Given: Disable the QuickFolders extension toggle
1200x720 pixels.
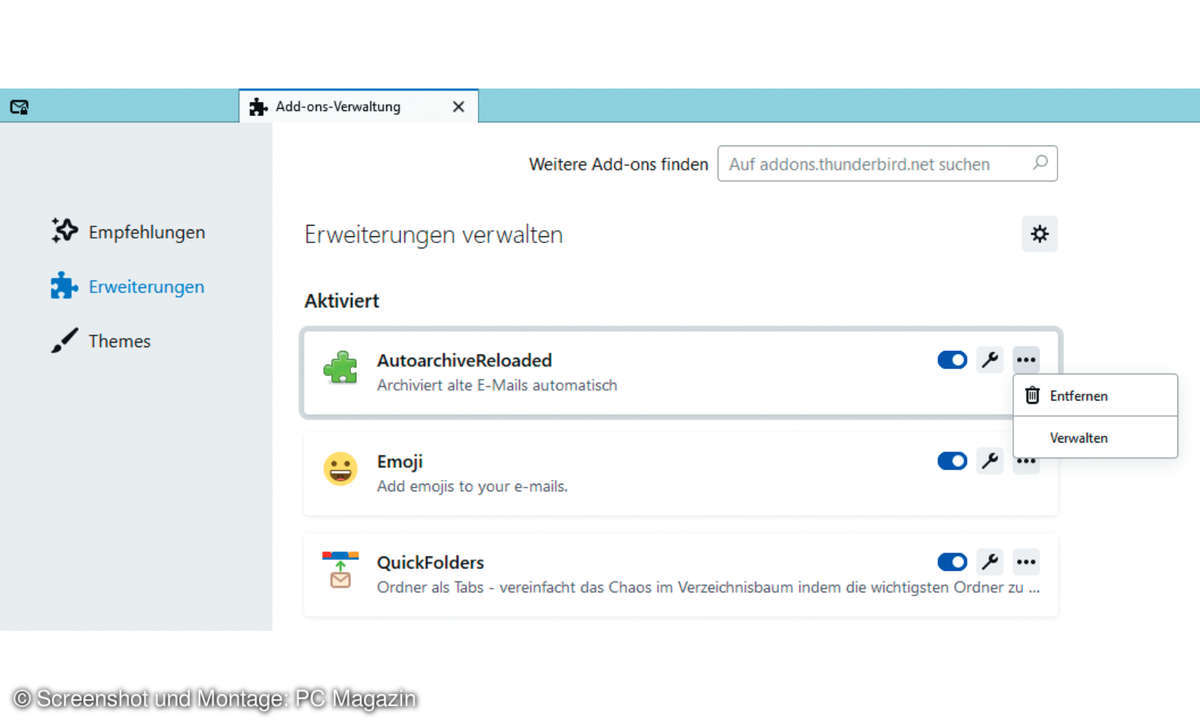Looking at the screenshot, I should [x=952, y=562].
